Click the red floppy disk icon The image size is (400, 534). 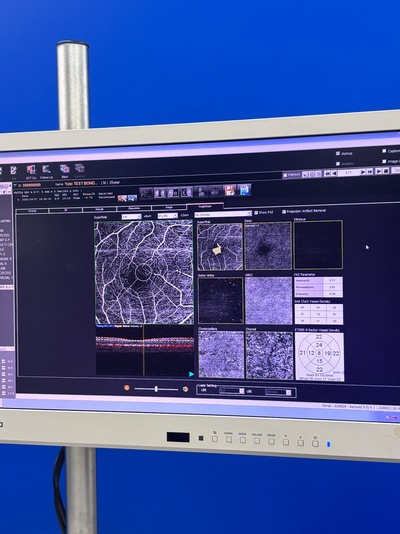pos(229,190)
